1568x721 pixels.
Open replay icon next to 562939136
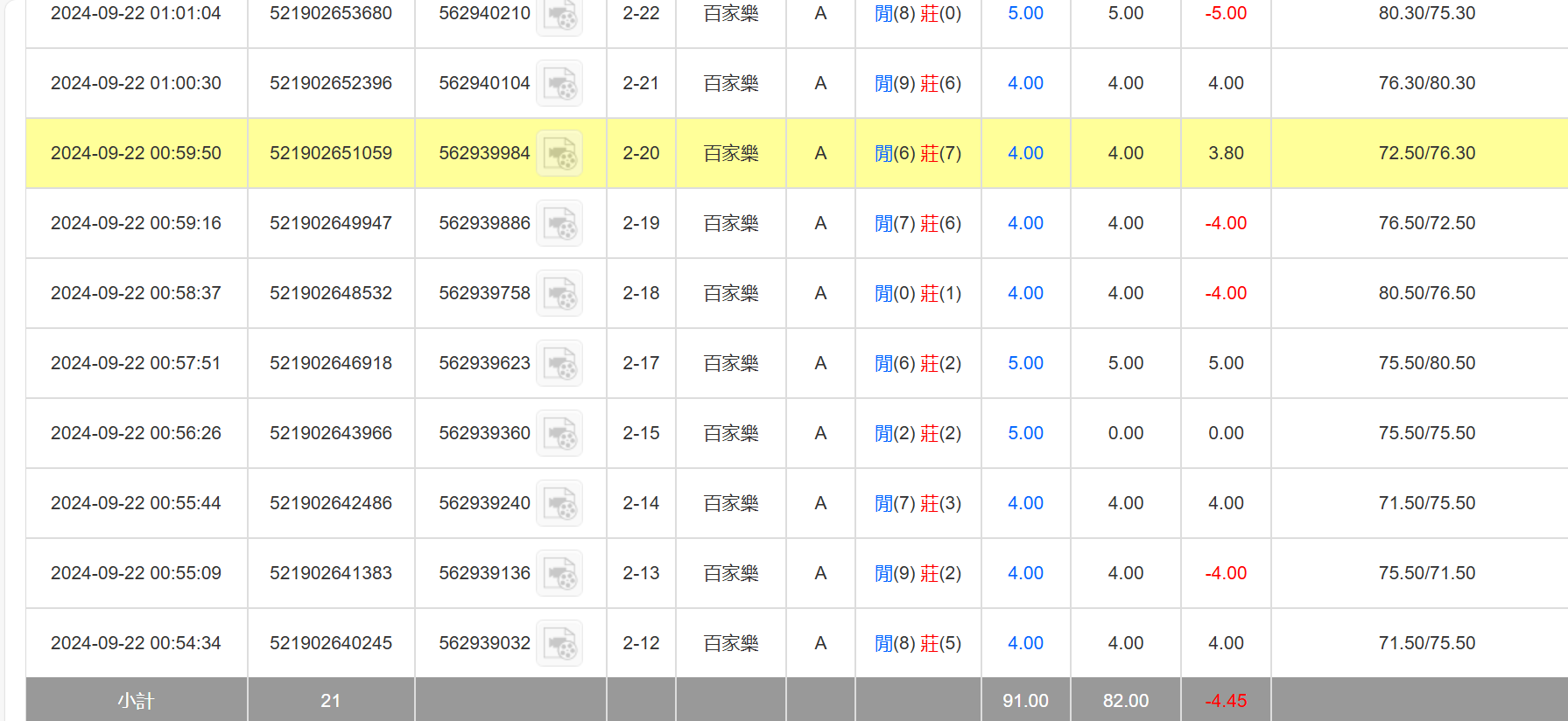[559, 574]
